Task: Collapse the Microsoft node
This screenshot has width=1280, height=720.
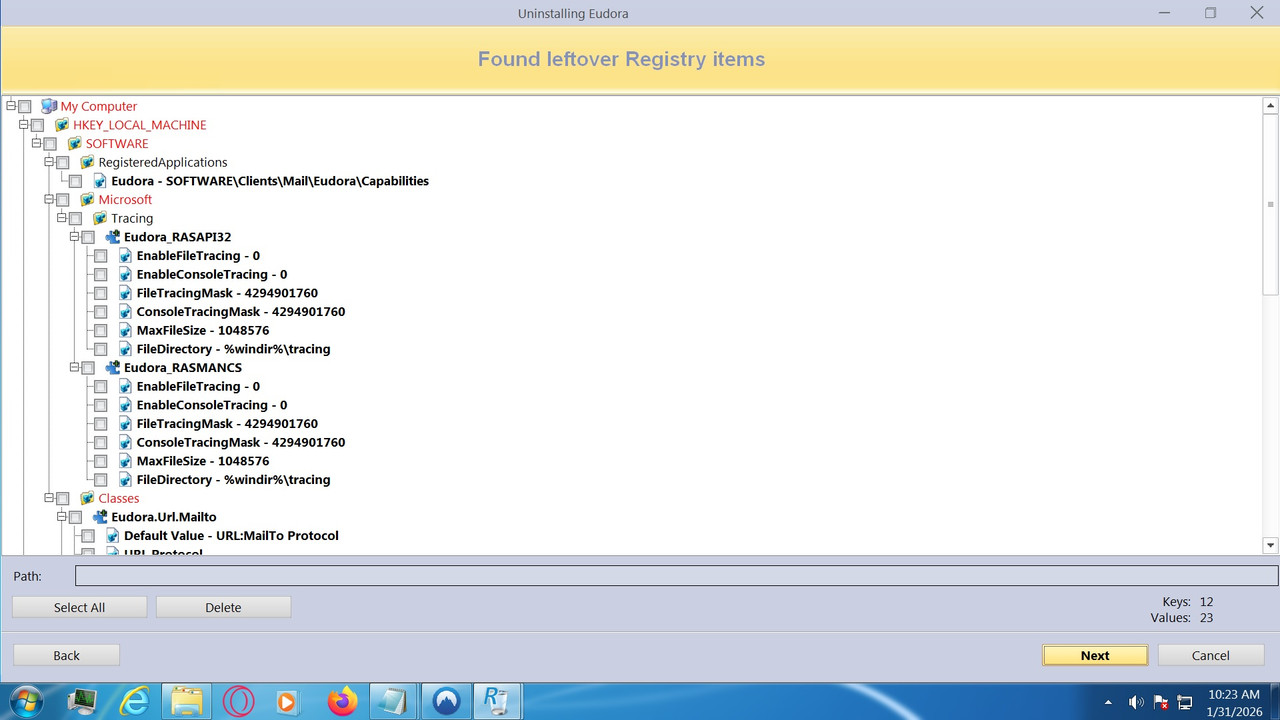Action: [x=49, y=199]
